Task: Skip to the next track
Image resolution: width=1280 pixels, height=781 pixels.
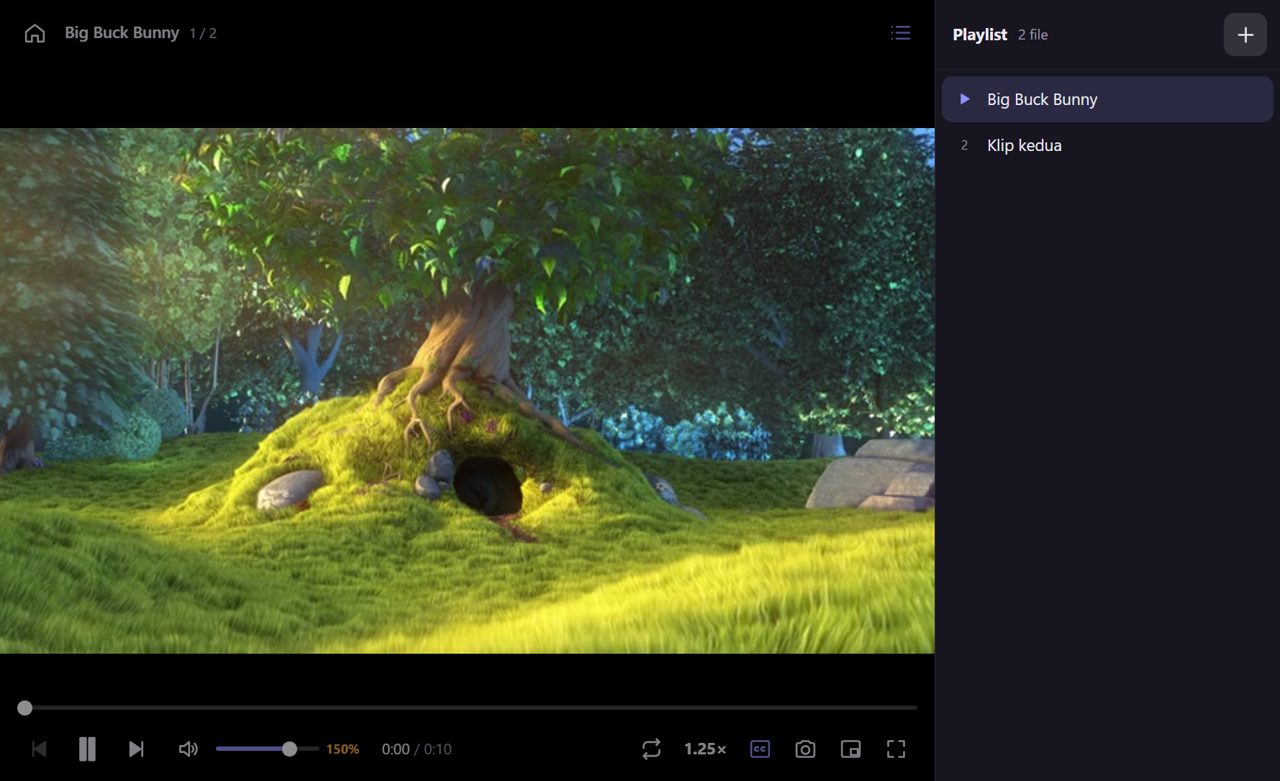Action: click(136, 749)
